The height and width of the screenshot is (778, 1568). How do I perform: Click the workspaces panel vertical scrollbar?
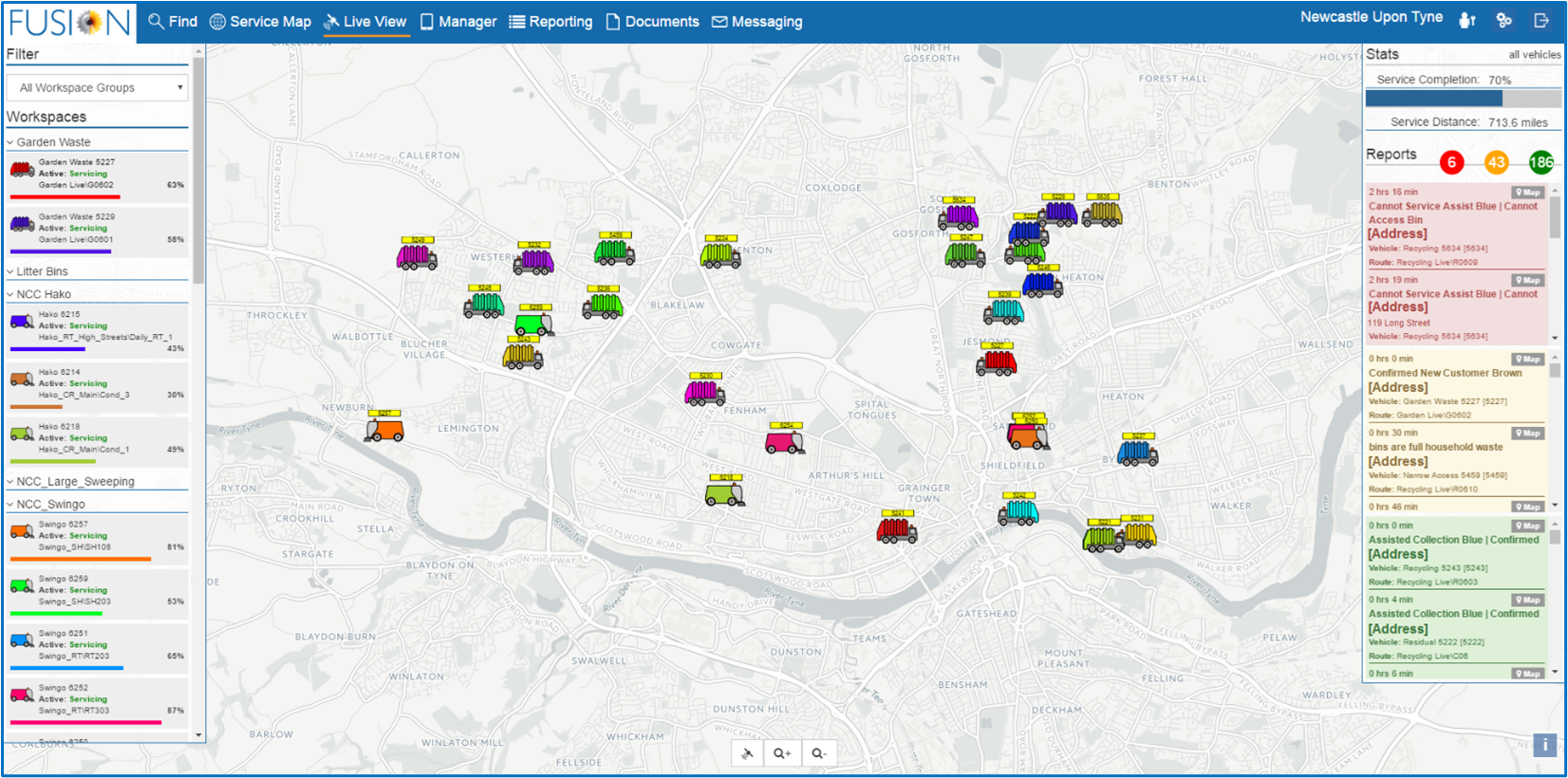point(198,171)
